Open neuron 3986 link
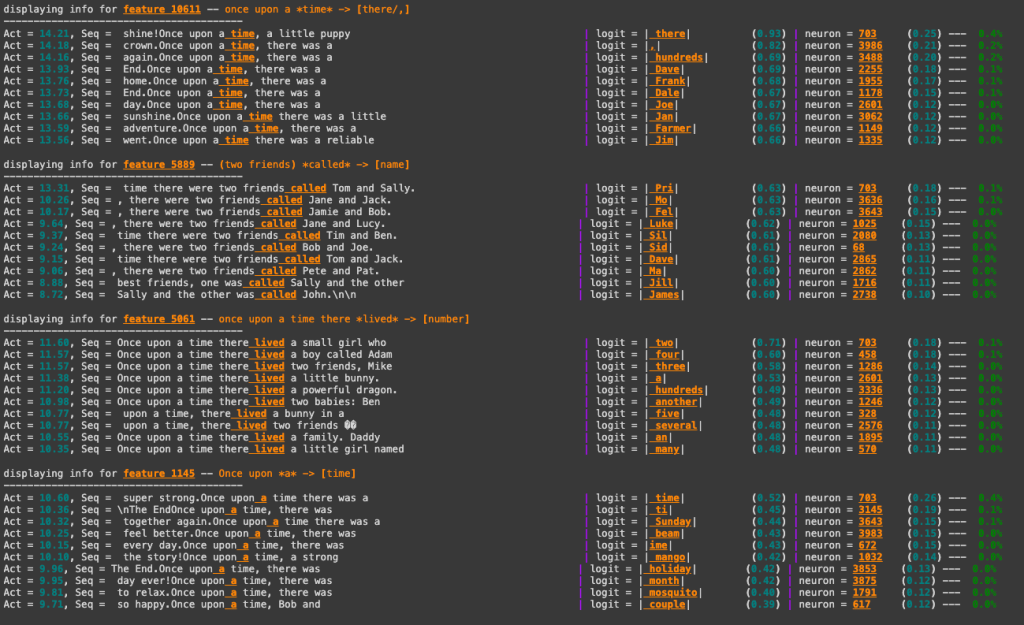This screenshot has height=625, width=1024. pos(869,46)
